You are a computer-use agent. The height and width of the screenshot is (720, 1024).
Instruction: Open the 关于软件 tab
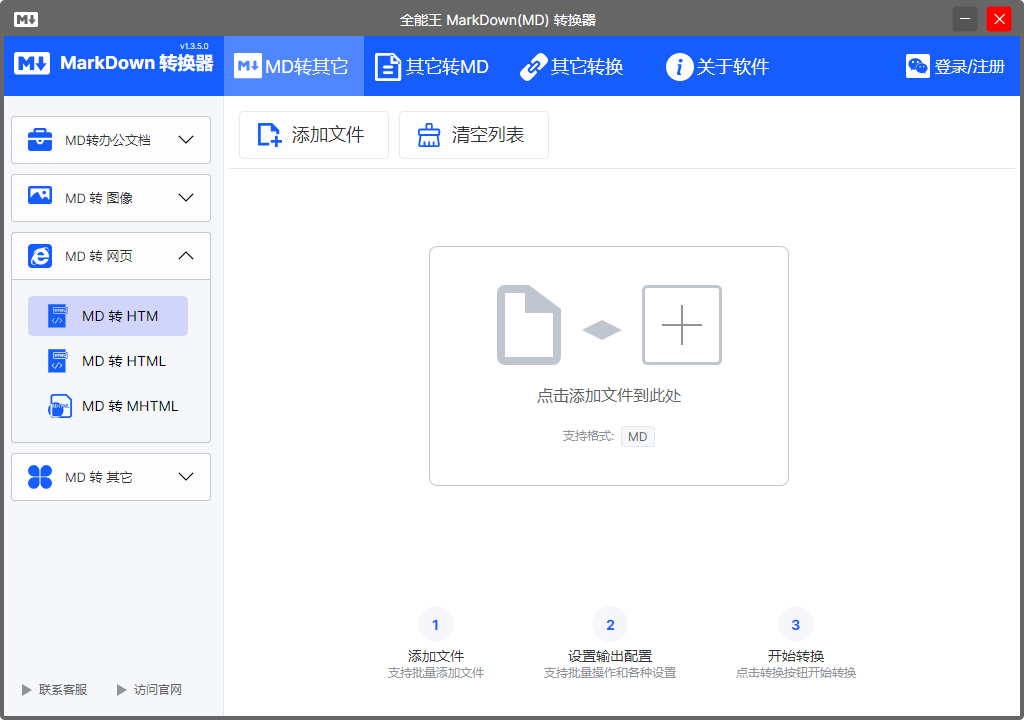pos(717,66)
